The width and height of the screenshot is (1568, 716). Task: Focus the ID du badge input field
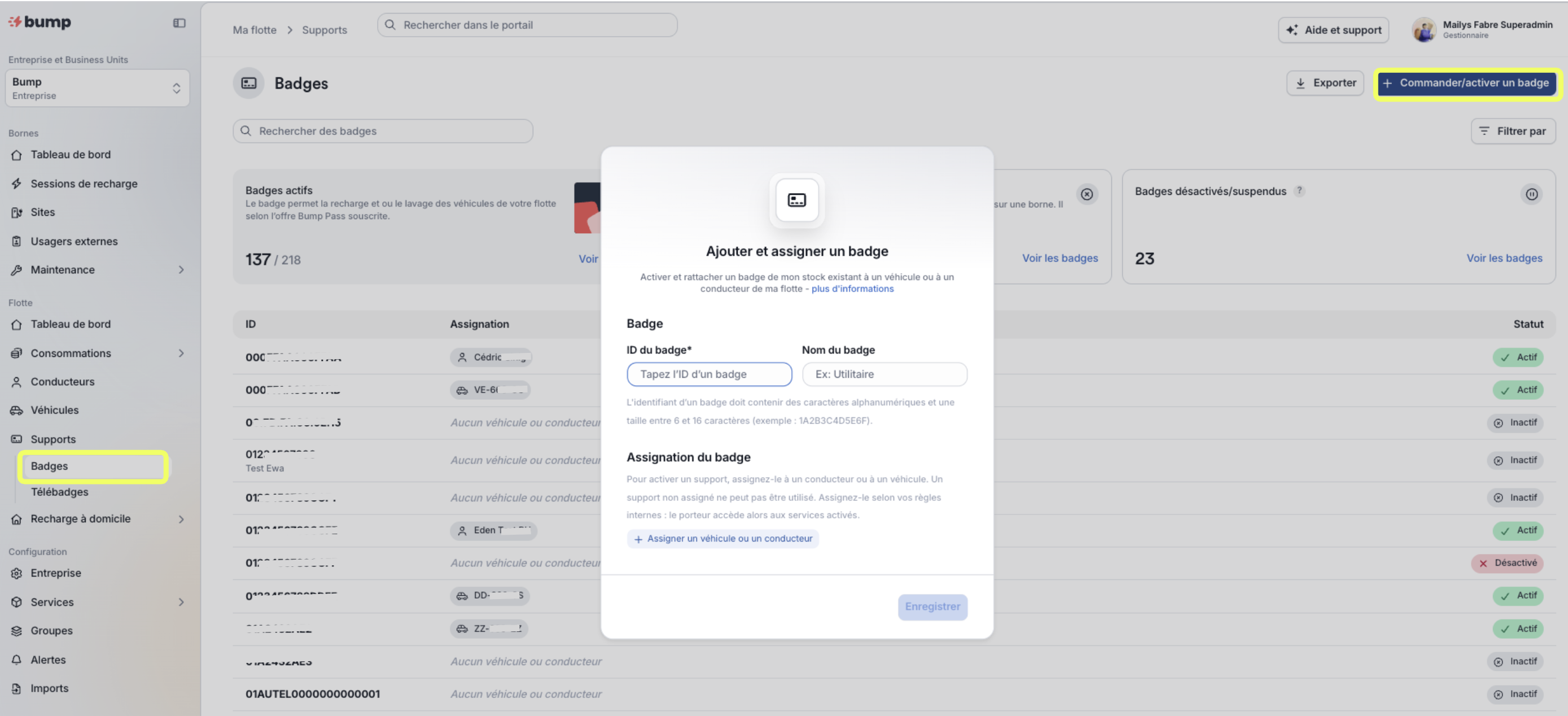pyautogui.click(x=708, y=374)
